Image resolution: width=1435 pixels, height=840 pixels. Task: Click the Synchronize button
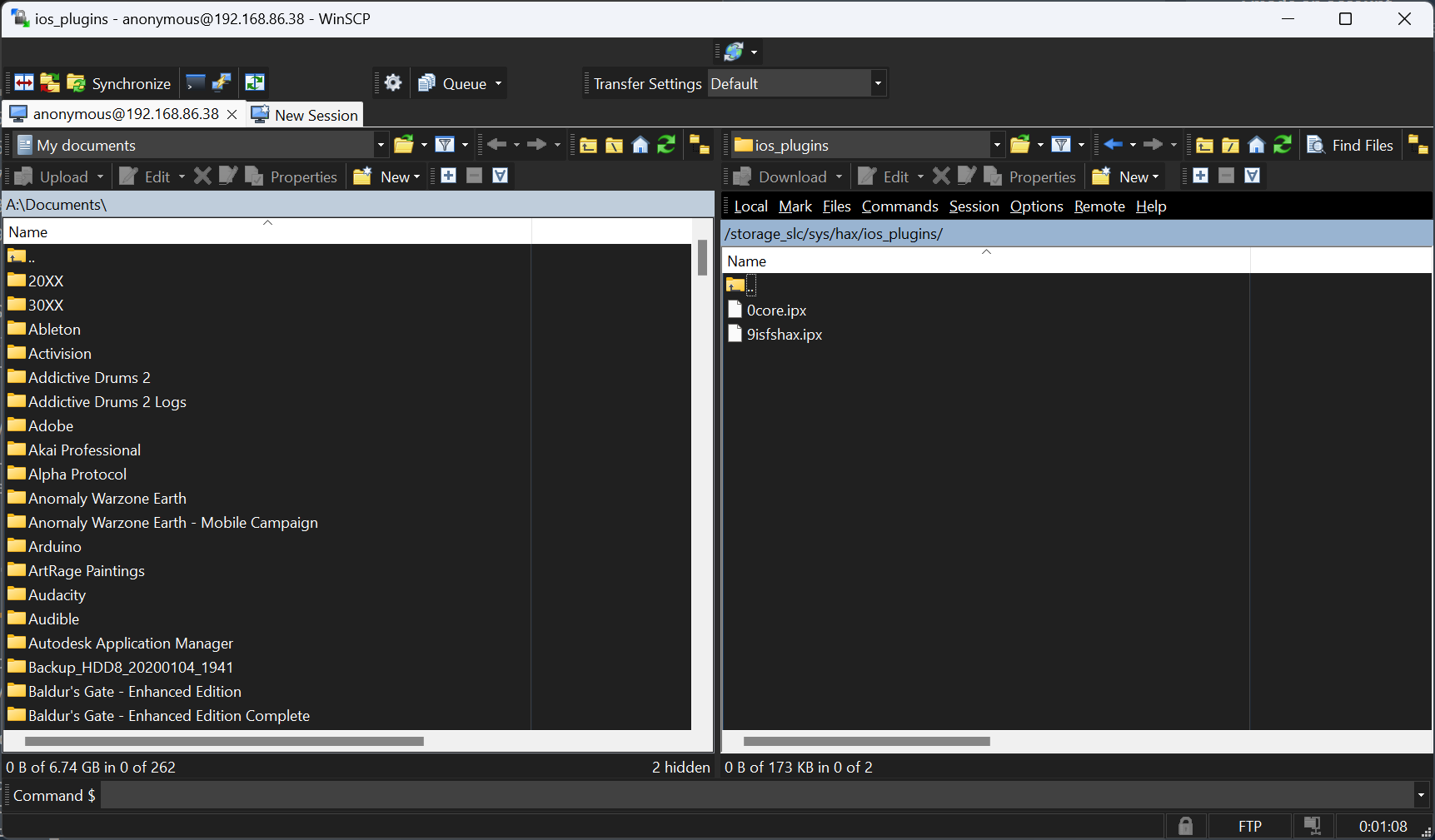[119, 83]
